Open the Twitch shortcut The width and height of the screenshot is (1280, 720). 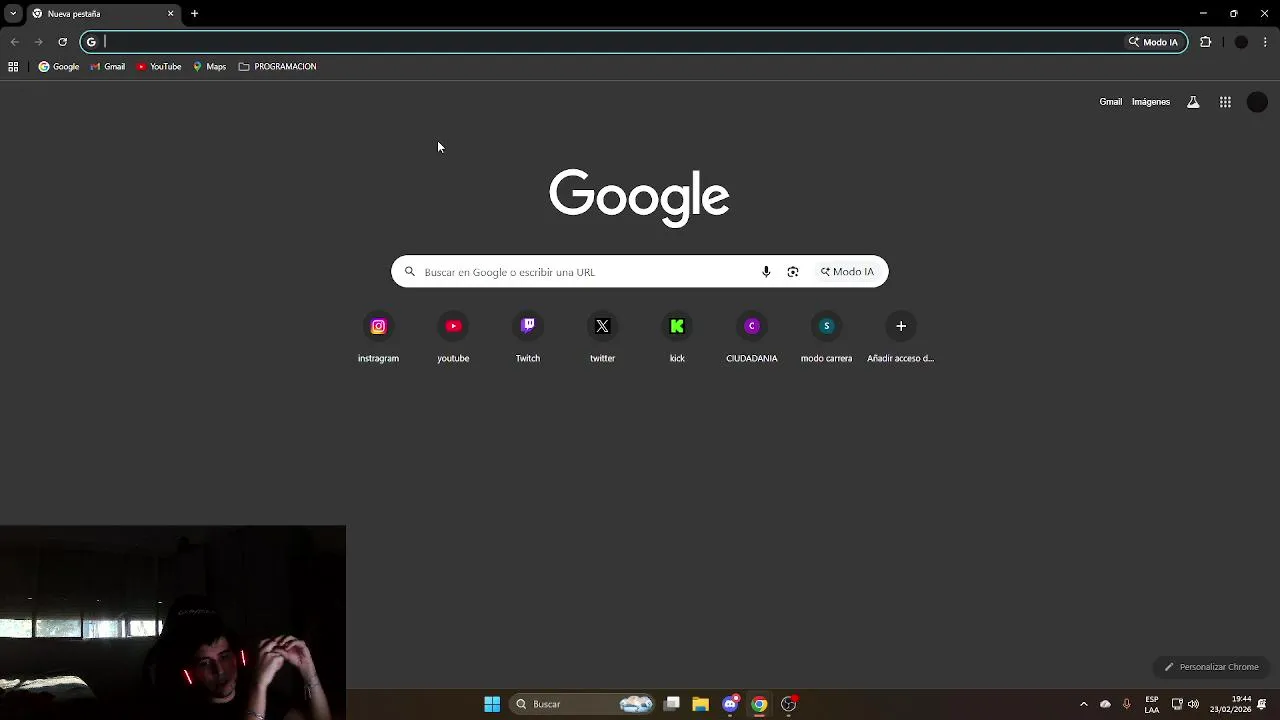click(528, 338)
